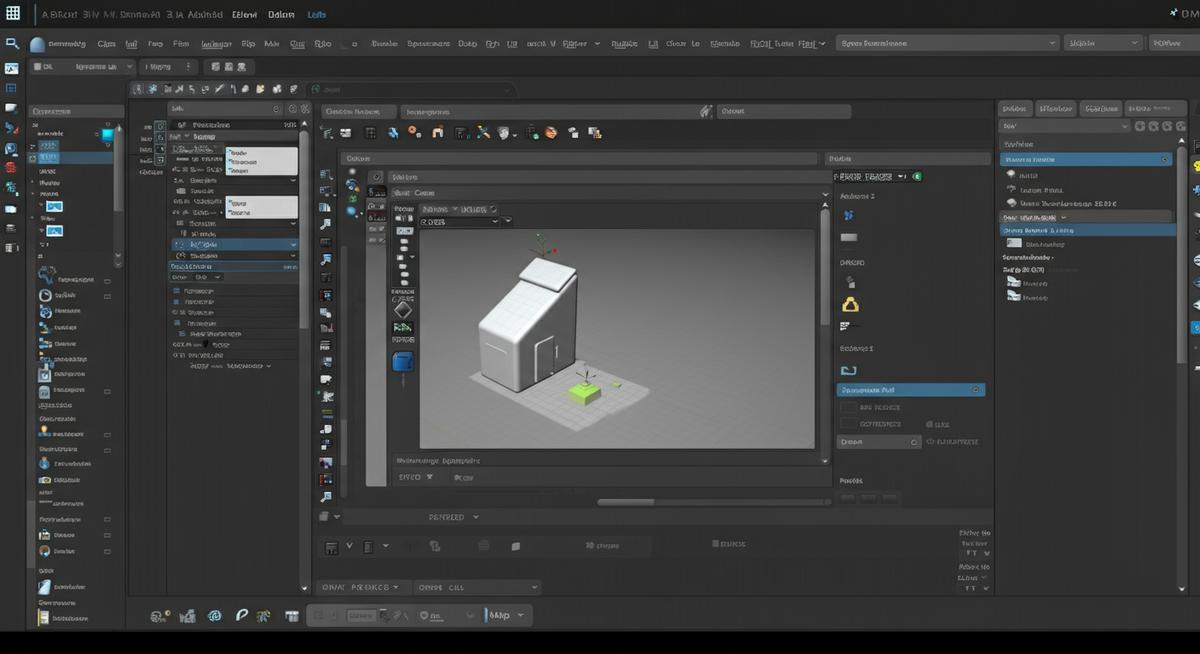This screenshot has height=654, width=1200.
Task: Click the gray color swatch in the properties panel
Action: (x=849, y=238)
